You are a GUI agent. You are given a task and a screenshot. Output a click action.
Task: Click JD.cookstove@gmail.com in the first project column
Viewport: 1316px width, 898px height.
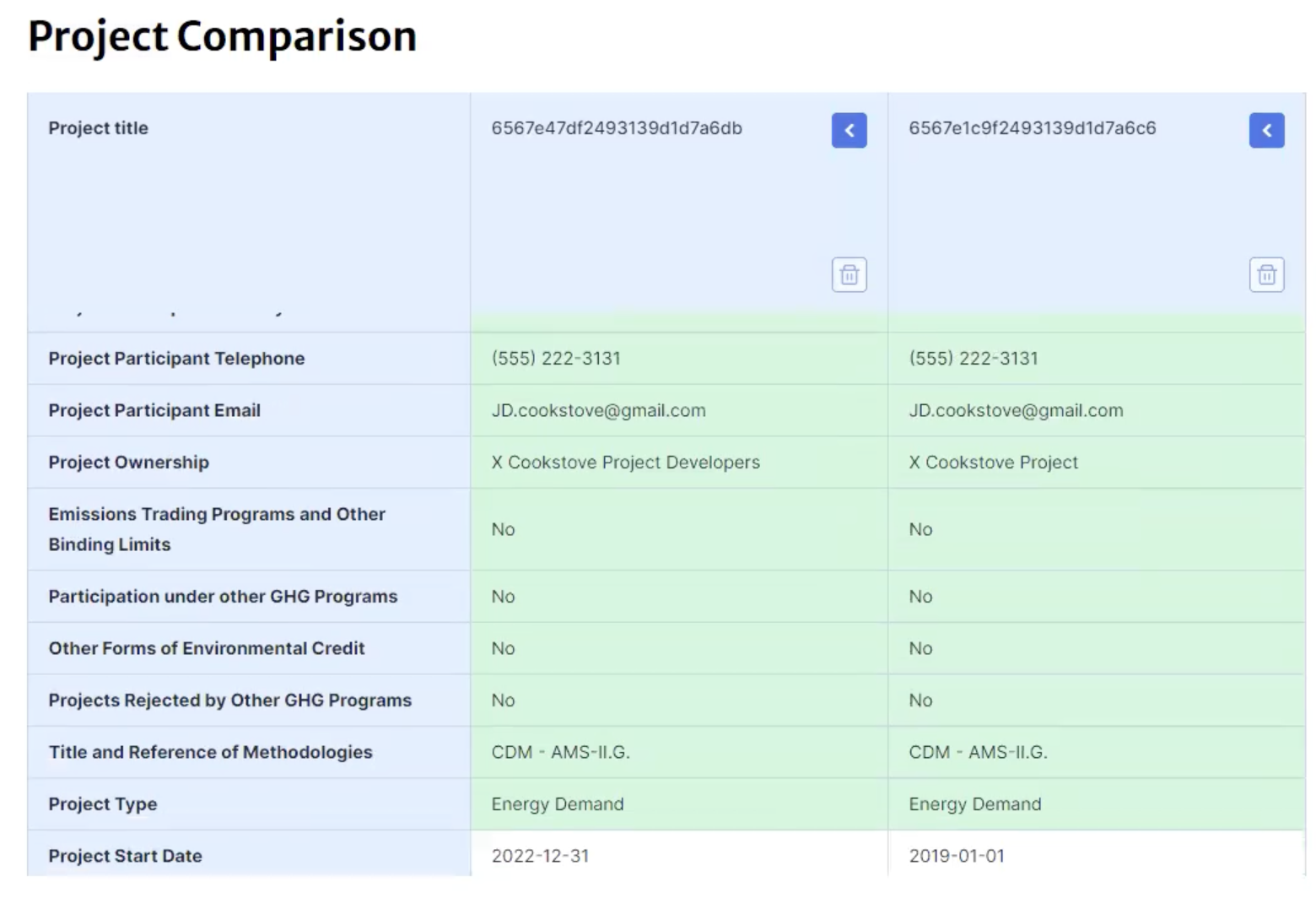(598, 411)
